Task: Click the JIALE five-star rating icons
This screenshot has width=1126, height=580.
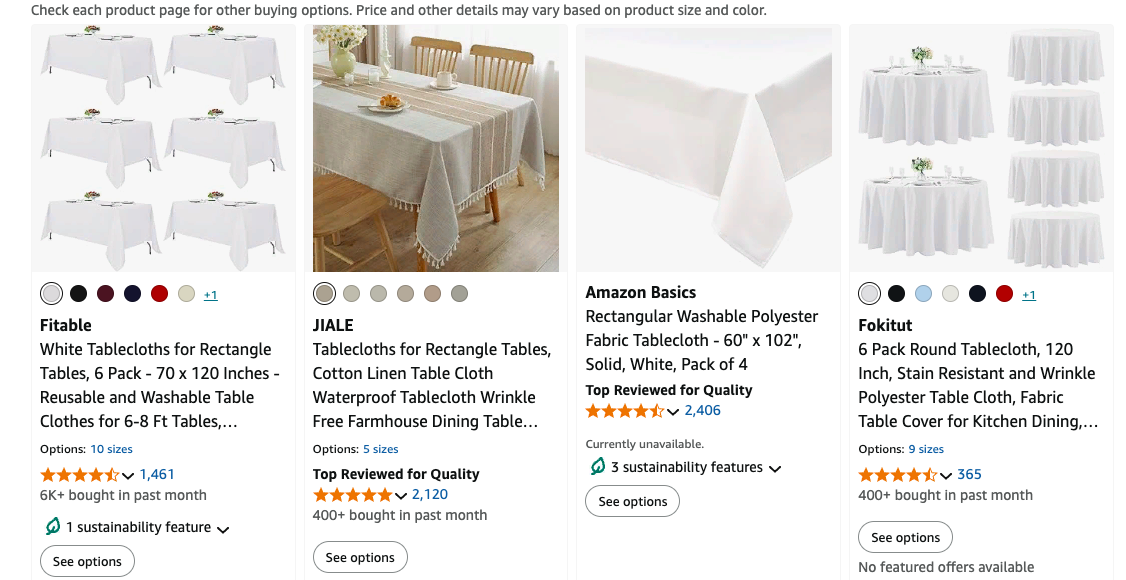Action: [x=353, y=495]
